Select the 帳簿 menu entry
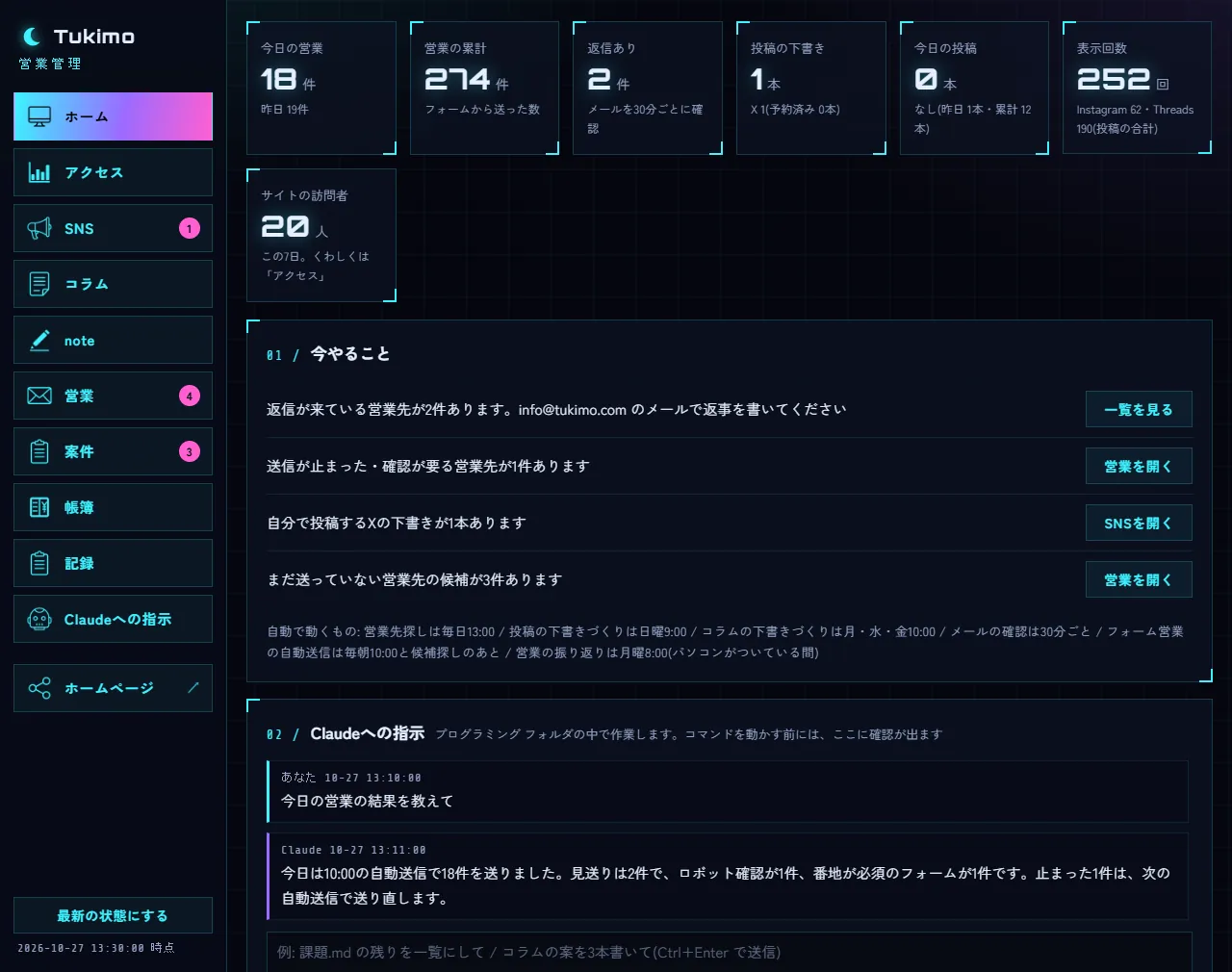The width and height of the screenshot is (1232, 972). 113,507
